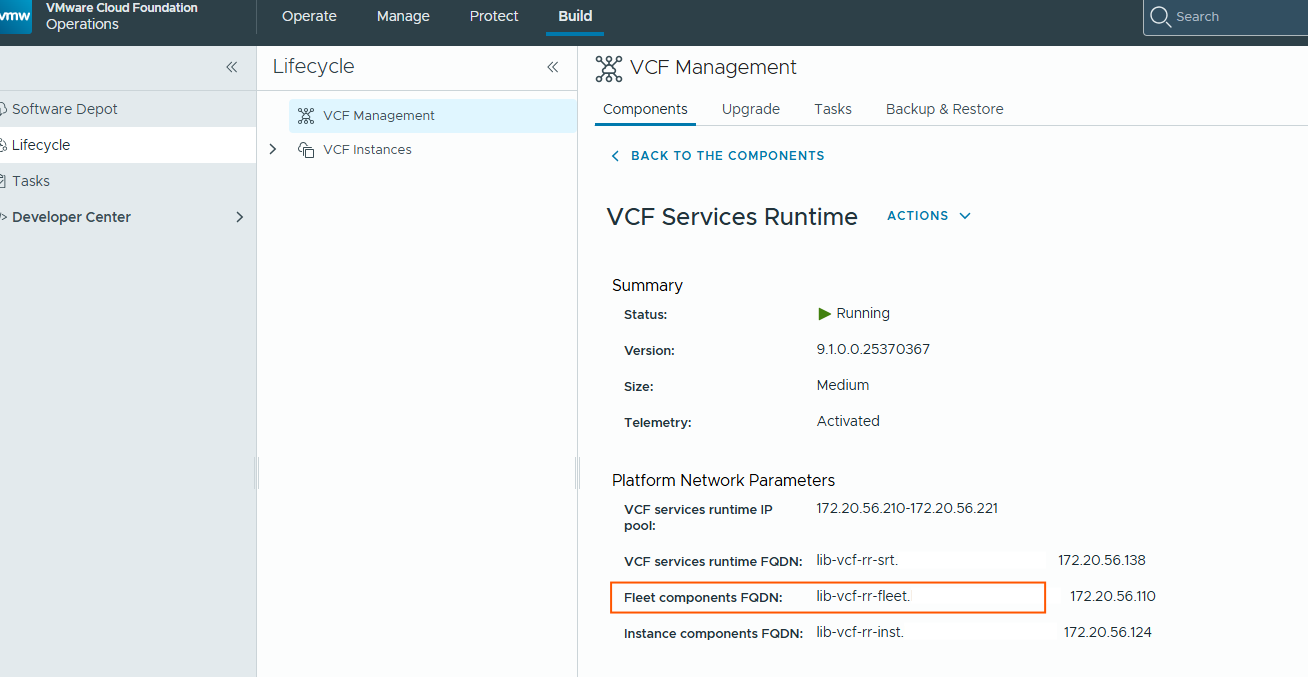Expand the VCF Instances tree node
1308x677 pixels.
tap(273, 150)
